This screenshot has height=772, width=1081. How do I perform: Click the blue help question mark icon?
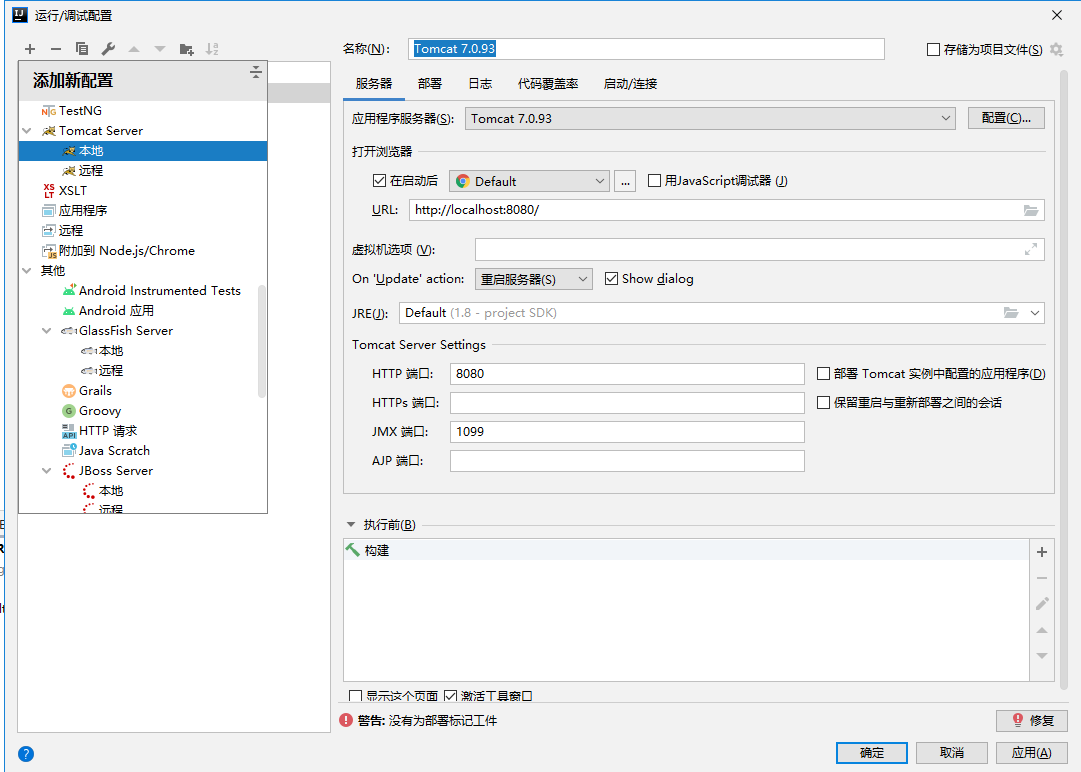point(26,753)
